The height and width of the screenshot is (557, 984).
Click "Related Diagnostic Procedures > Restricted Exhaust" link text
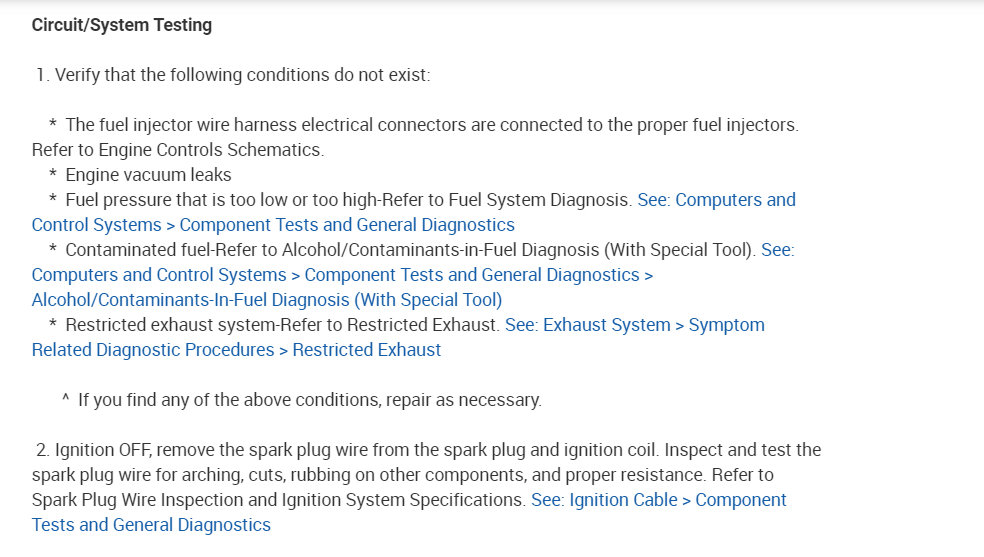236,350
